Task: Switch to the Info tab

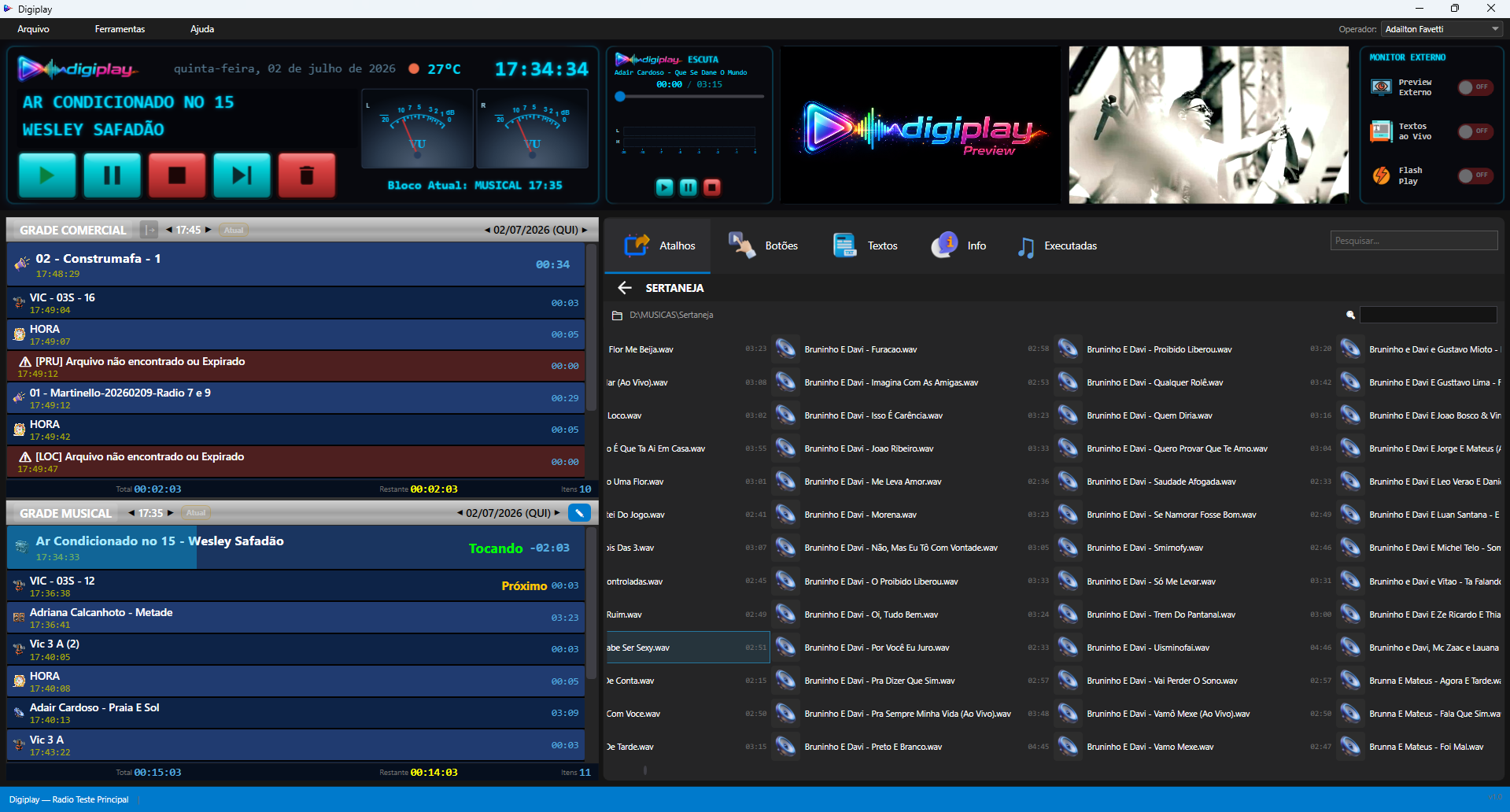Action: pyautogui.click(x=958, y=245)
